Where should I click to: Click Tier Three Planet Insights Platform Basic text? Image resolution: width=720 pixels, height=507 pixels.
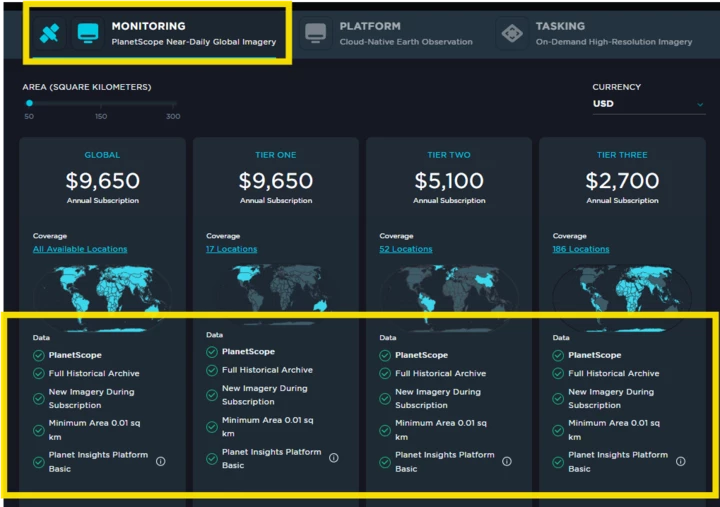(618, 462)
